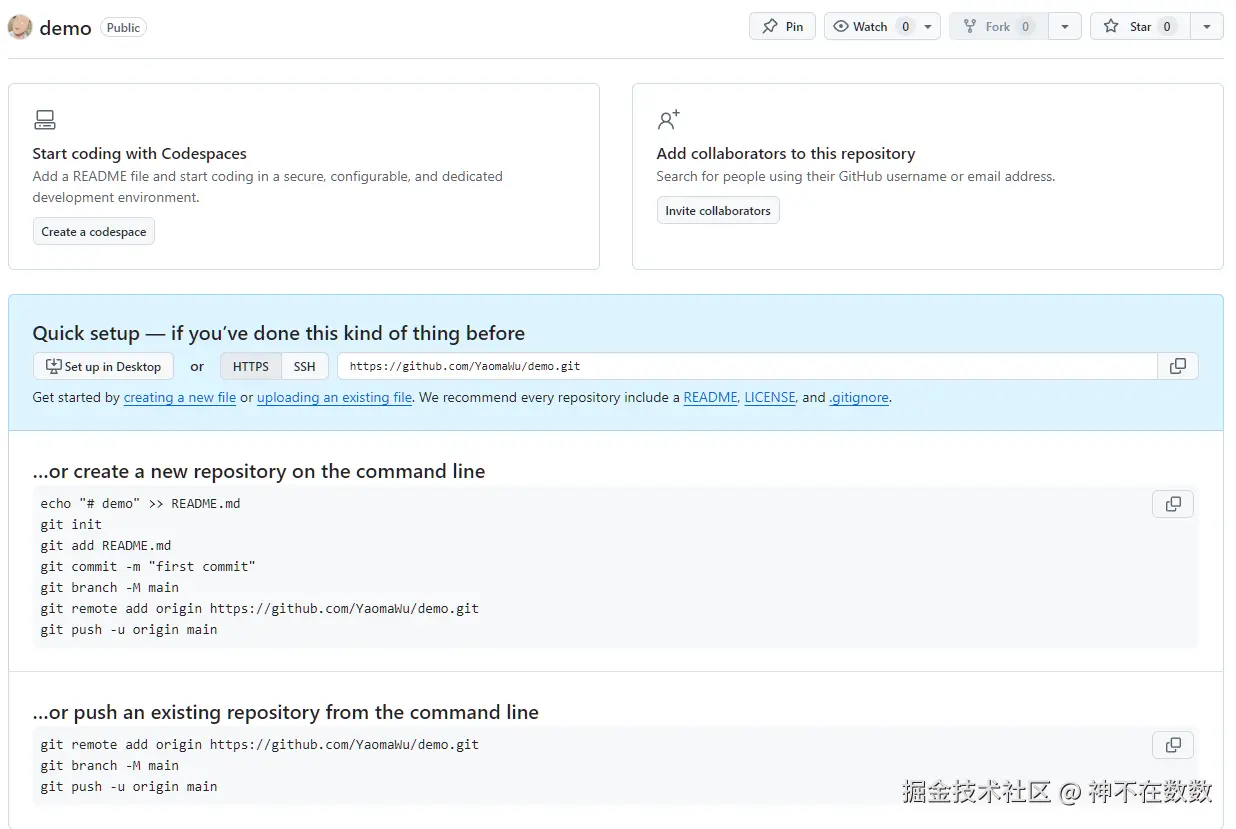This screenshot has height=829, width=1236.
Task: Click '...or create a new repository' heading
Action: 259,471
